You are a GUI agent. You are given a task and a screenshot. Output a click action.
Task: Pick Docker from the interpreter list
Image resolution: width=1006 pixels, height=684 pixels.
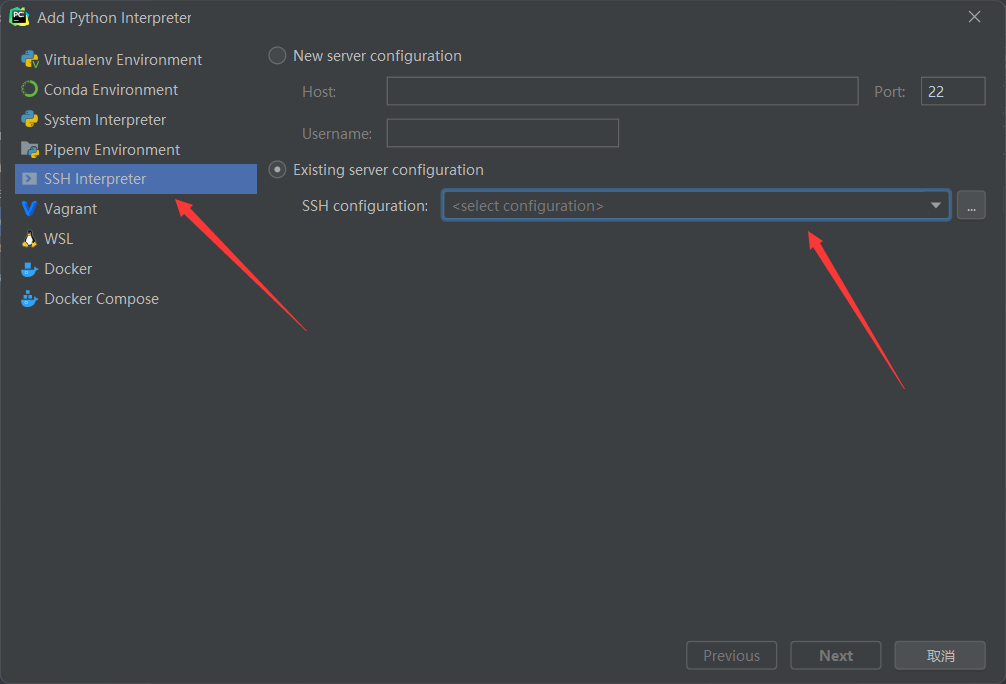136,269
